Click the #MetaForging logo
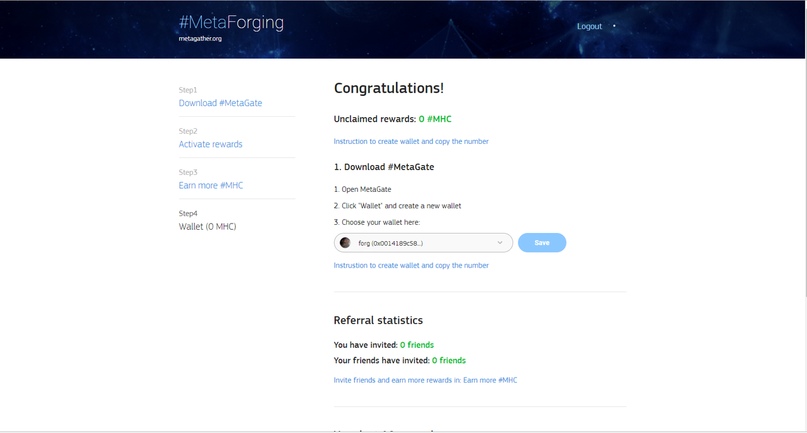This screenshot has width=807, height=433. tap(231, 23)
